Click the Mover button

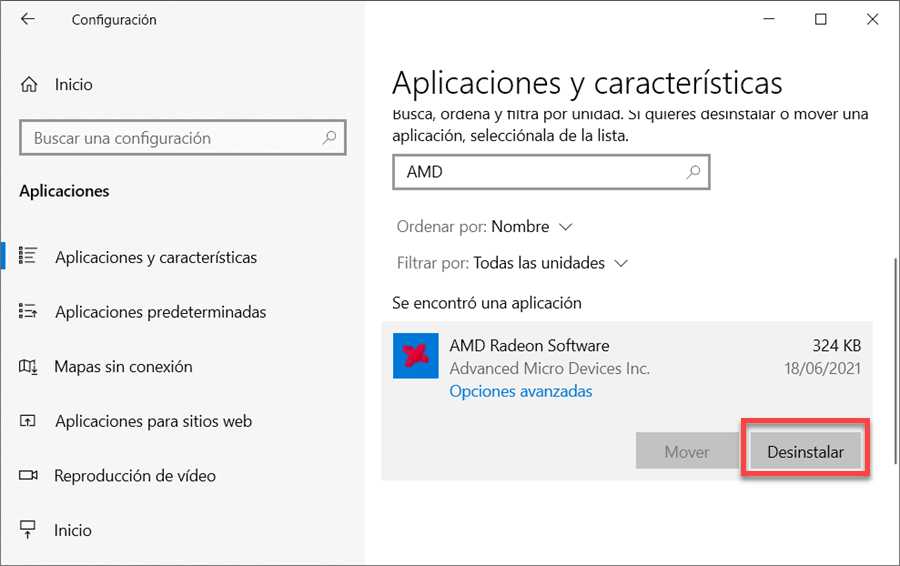pos(686,452)
